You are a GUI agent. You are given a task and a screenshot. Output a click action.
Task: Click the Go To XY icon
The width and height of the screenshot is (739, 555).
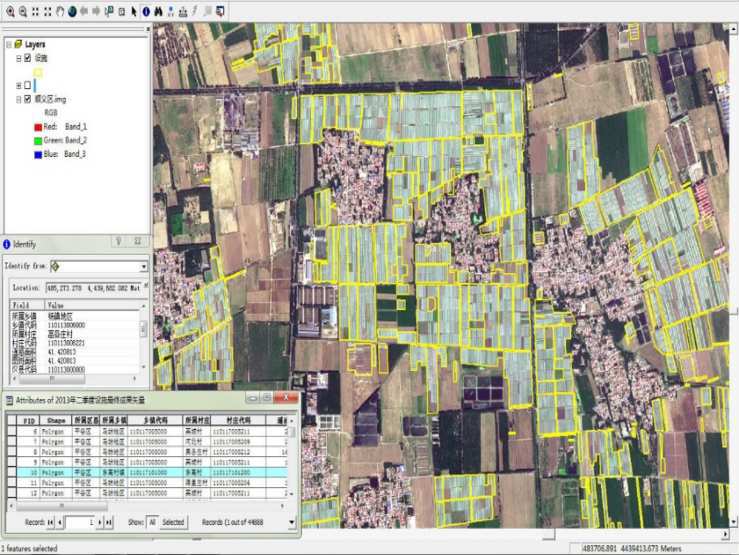171,11
